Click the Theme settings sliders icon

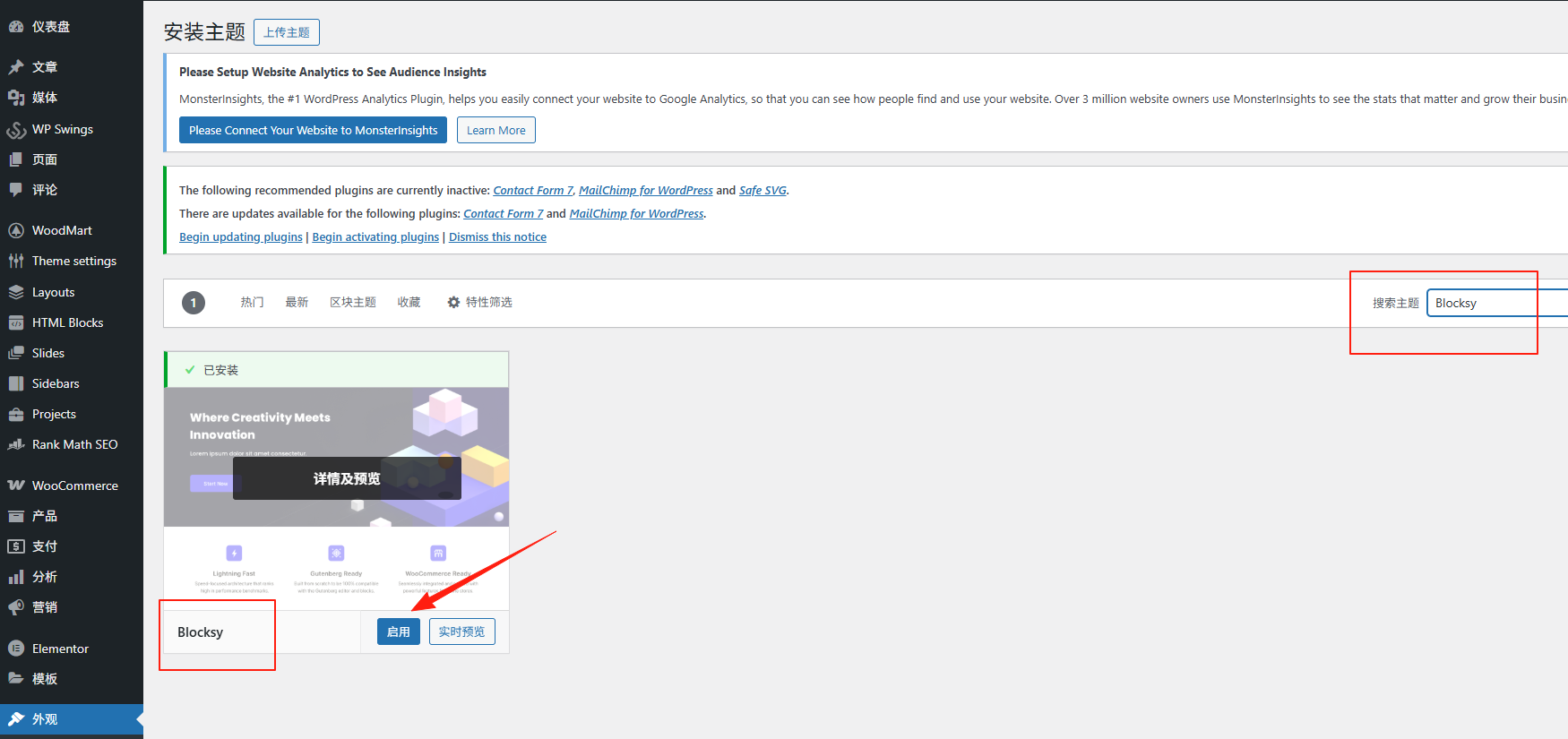(x=16, y=261)
